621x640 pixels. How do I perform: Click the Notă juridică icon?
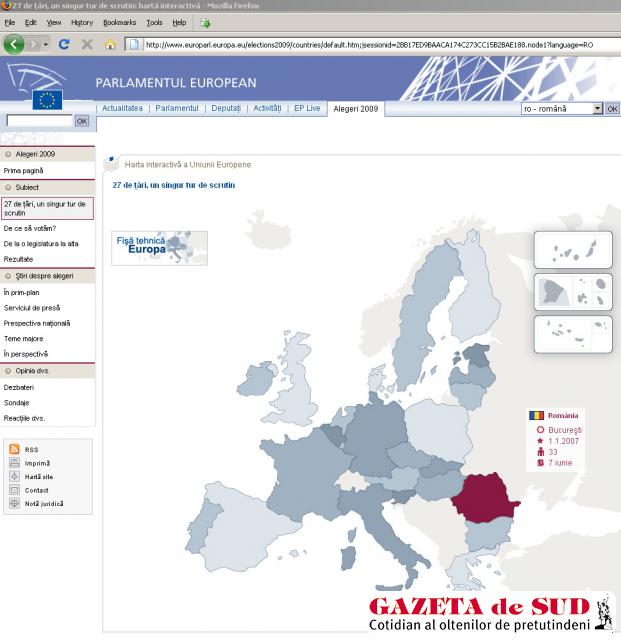14,503
